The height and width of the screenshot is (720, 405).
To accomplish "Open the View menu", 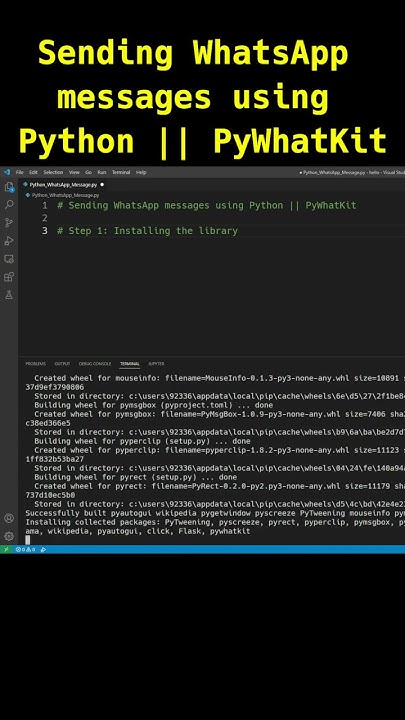I will click(74, 172).
